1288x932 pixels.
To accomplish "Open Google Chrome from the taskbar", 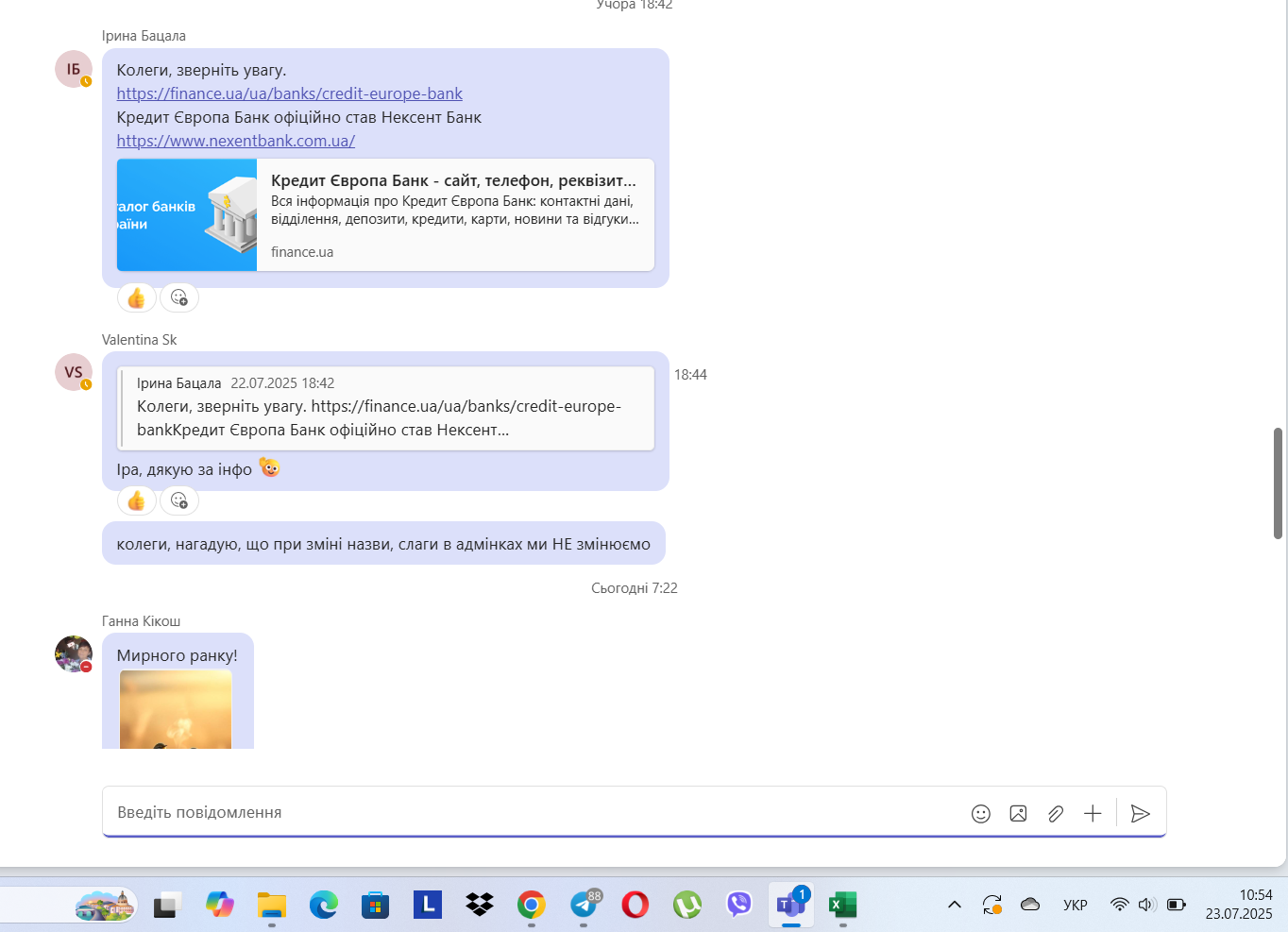I will click(532, 906).
